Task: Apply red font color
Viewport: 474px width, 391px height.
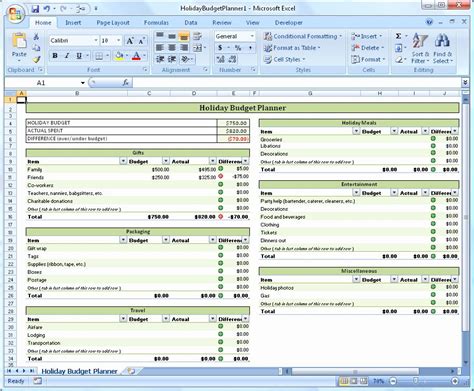Action: [136, 56]
